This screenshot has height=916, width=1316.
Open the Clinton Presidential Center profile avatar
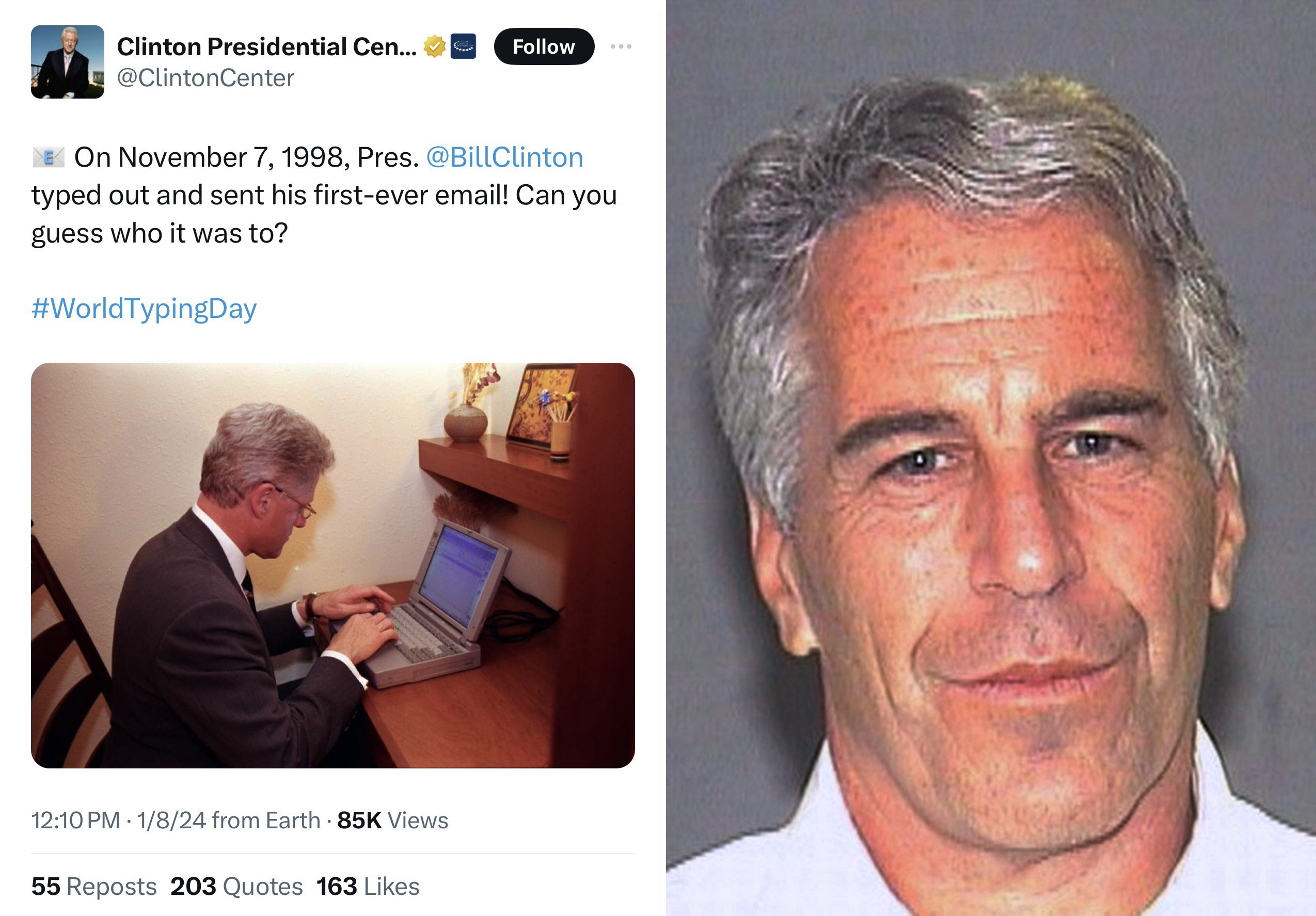tap(68, 62)
